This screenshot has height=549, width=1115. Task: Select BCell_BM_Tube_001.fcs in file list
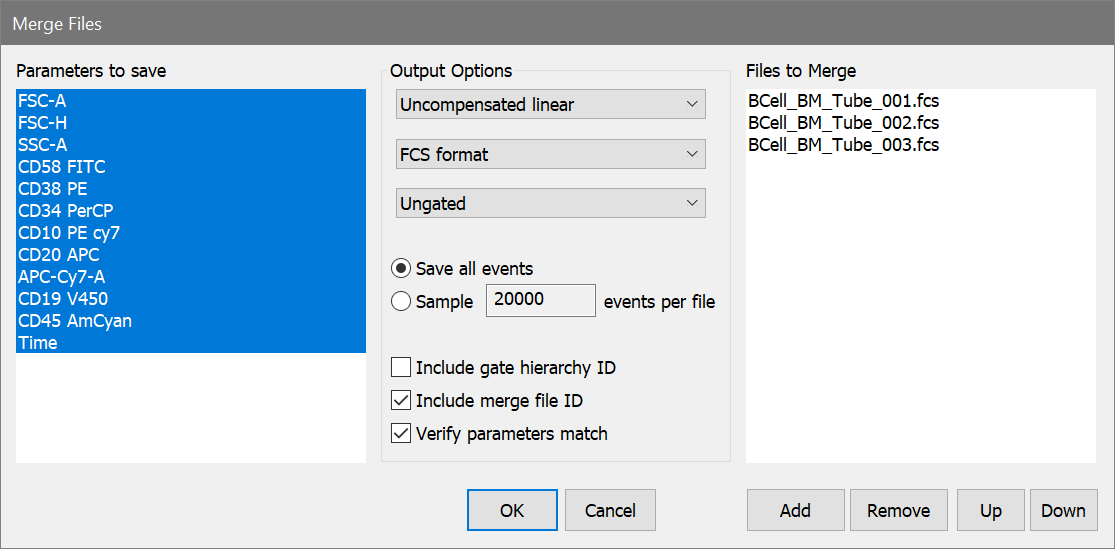843,101
